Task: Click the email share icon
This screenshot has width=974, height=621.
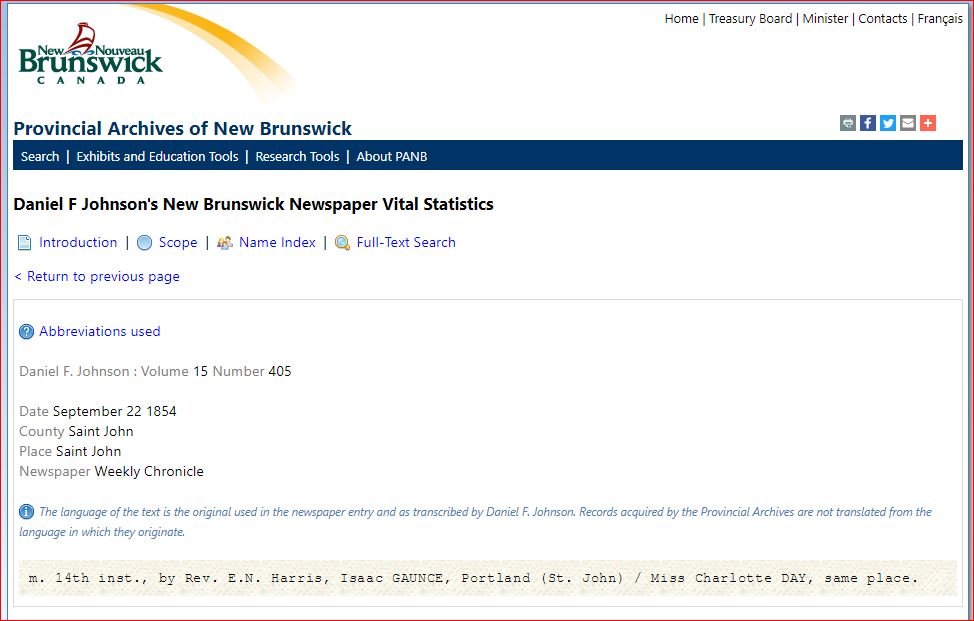Action: (908, 123)
